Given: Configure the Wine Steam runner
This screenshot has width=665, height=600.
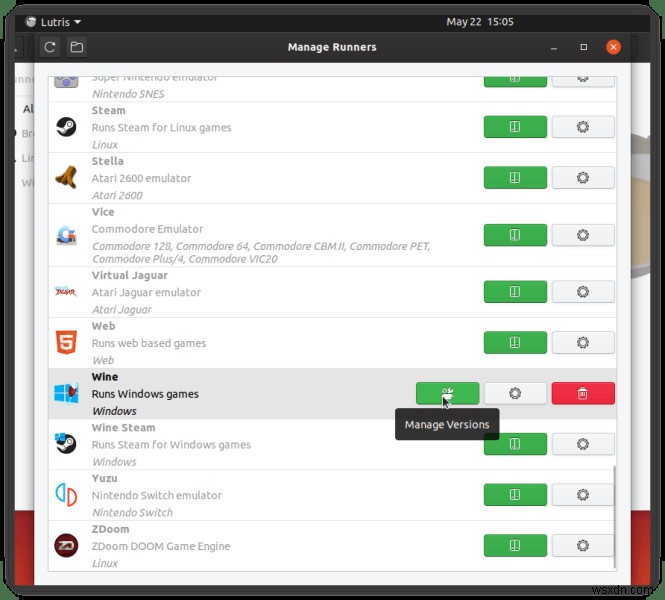Looking at the screenshot, I should 583,444.
